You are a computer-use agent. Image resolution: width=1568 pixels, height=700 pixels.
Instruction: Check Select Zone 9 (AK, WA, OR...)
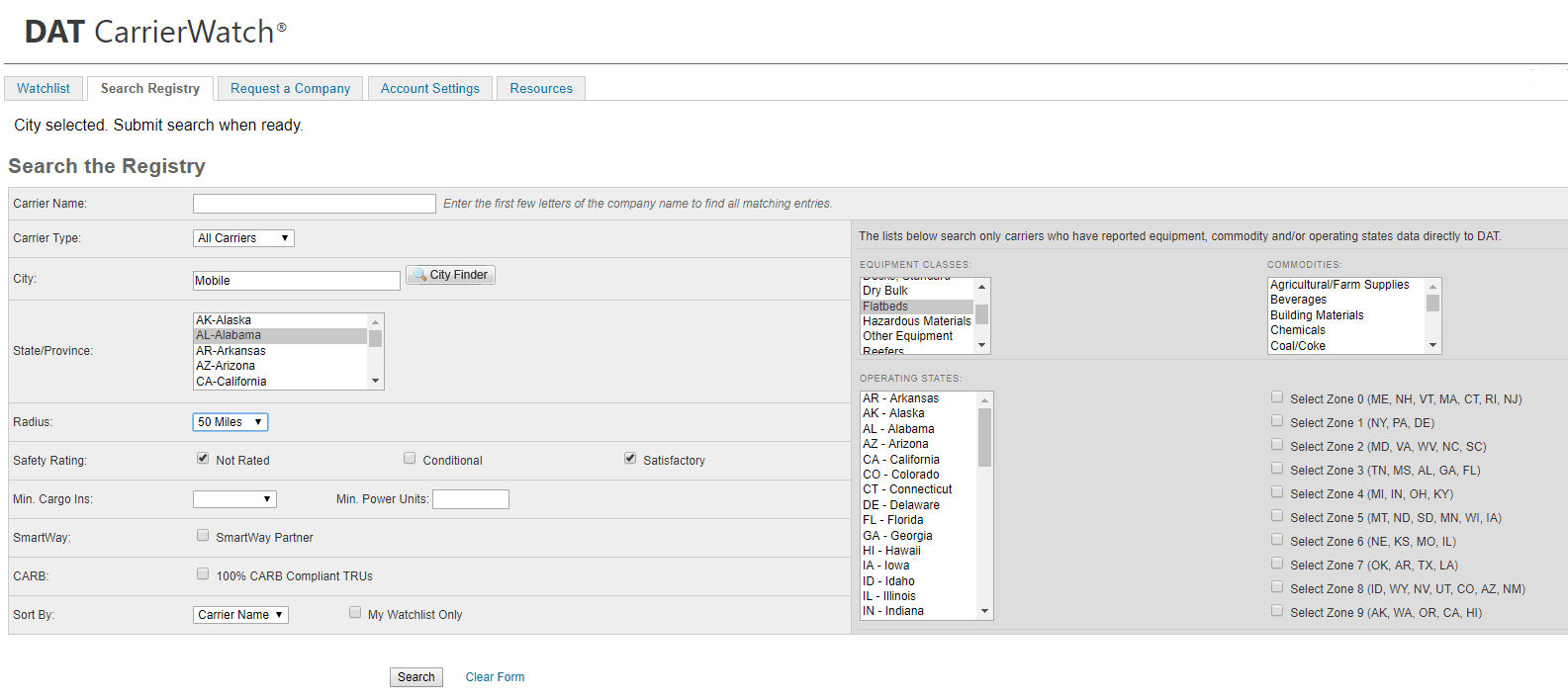click(x=1277, y=611)
